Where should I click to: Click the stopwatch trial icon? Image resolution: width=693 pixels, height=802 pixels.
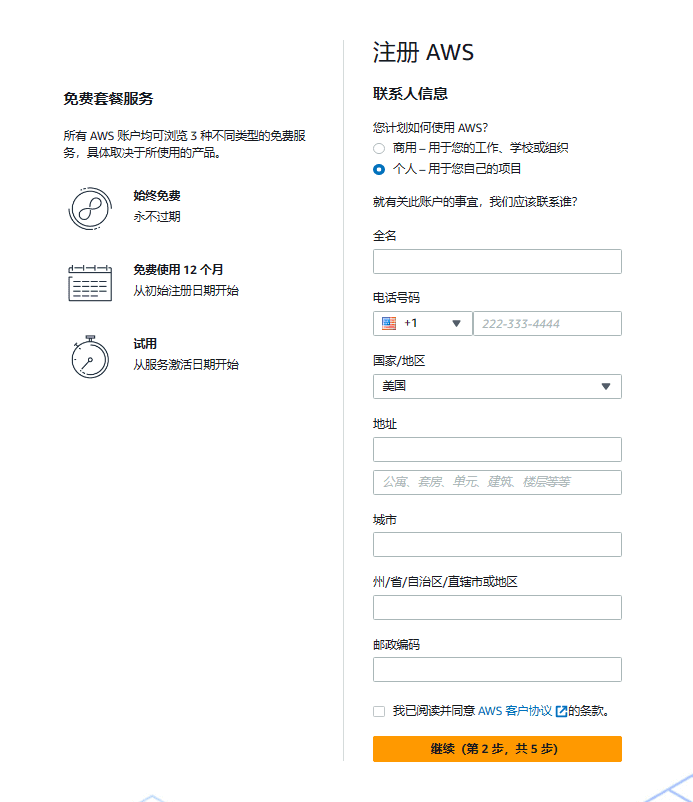pyautogui.click(x=90, y=357)
